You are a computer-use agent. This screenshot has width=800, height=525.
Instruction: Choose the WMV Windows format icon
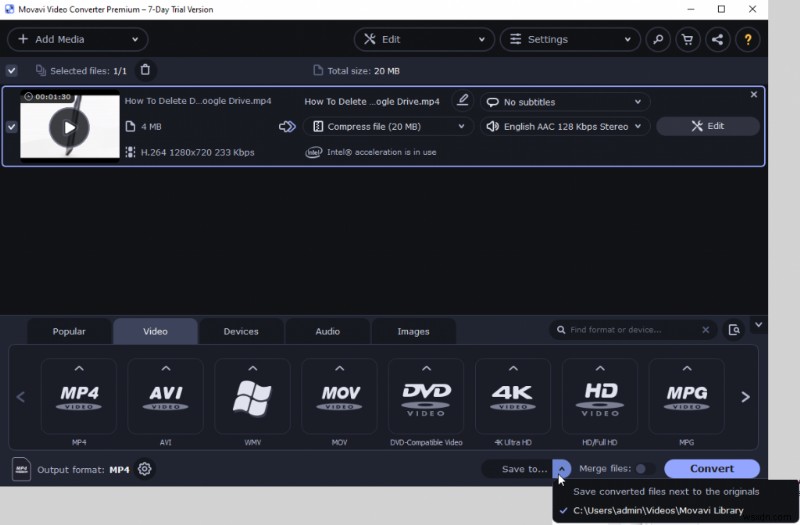click(252, 397)
